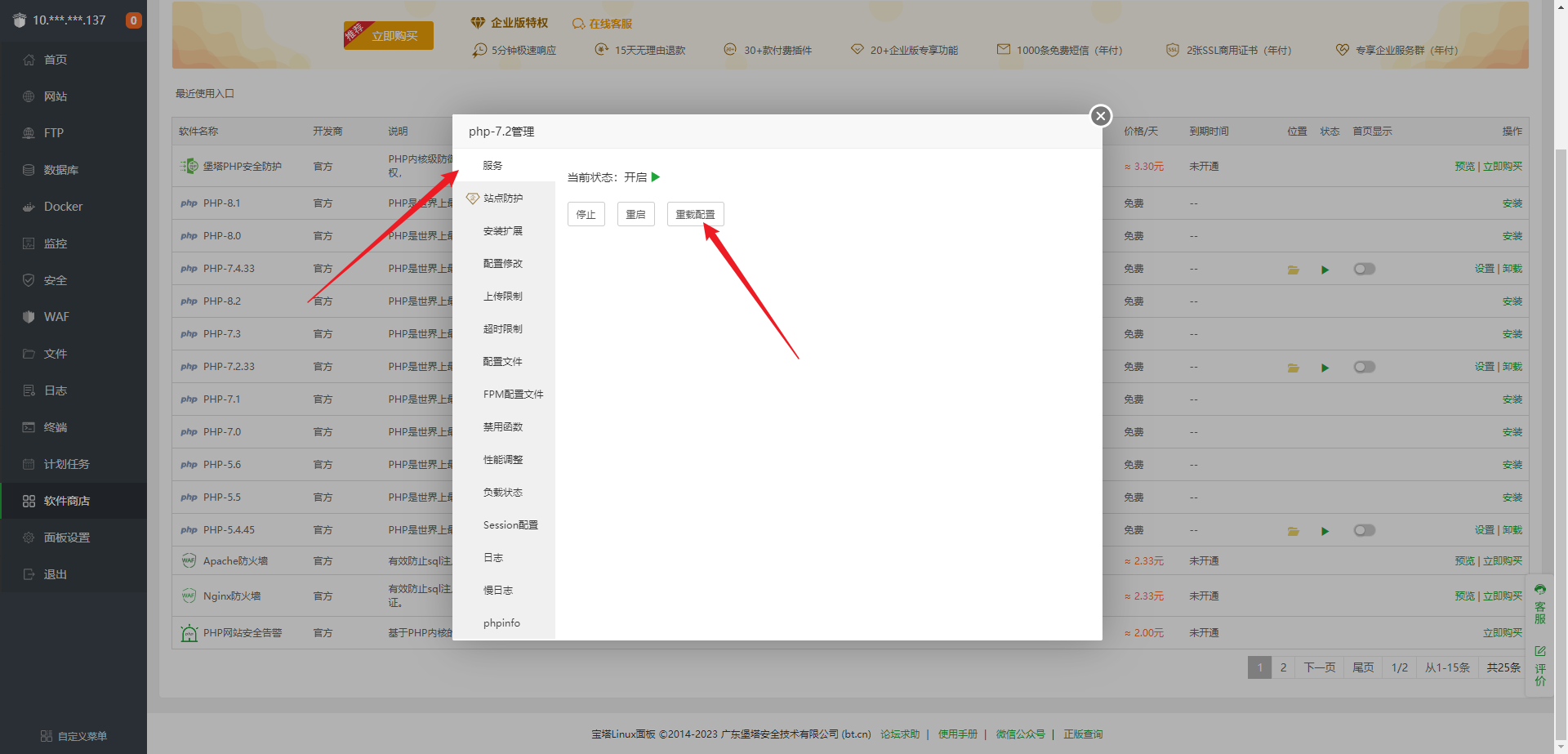Open 安全 security in the sidebar
This screenshot has height=754, width=1568.
pos(56,280)
